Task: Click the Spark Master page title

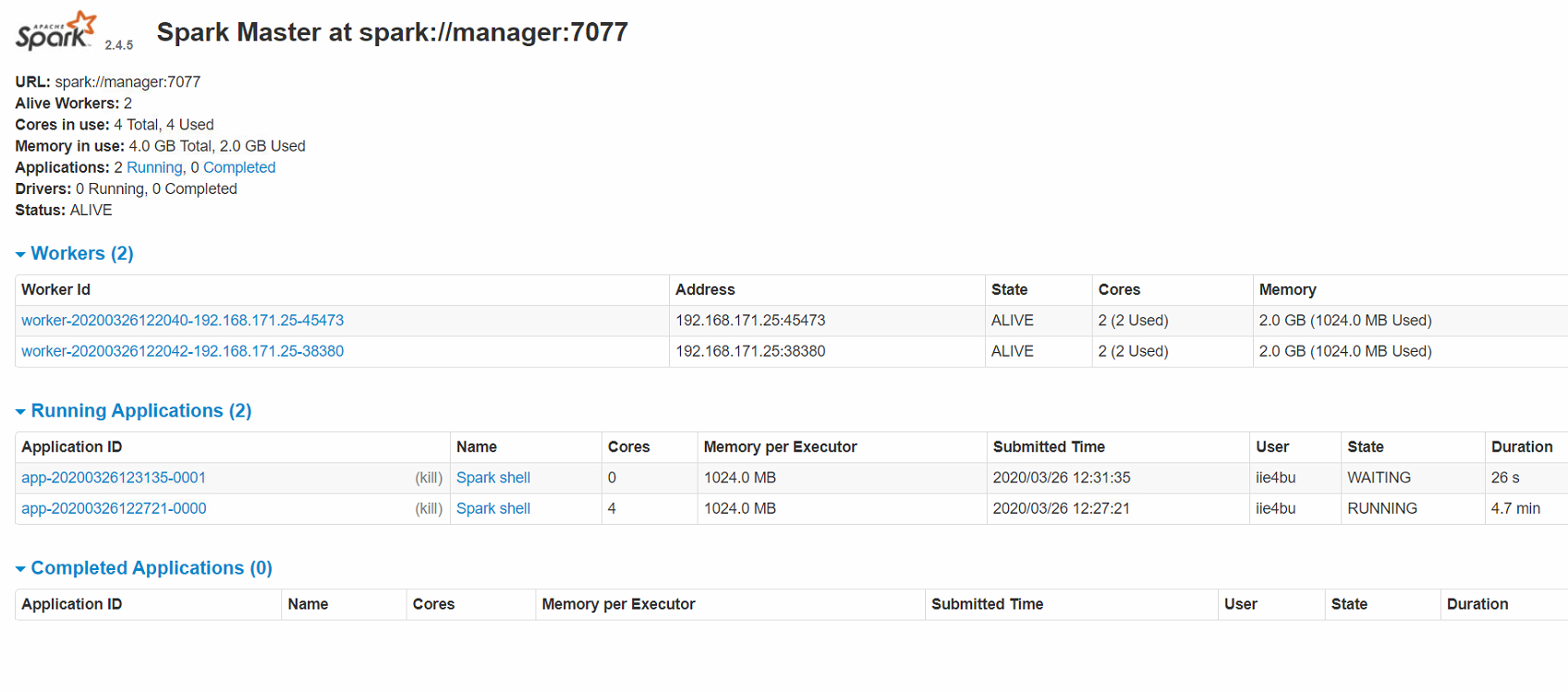Action: [393, 32]
